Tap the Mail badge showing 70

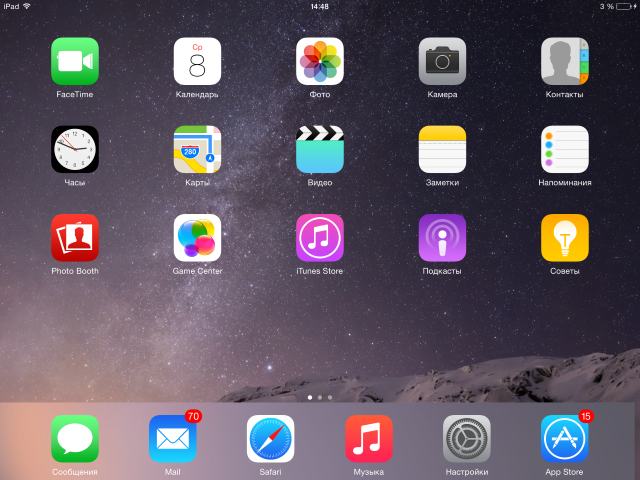[x=193, y=416]
